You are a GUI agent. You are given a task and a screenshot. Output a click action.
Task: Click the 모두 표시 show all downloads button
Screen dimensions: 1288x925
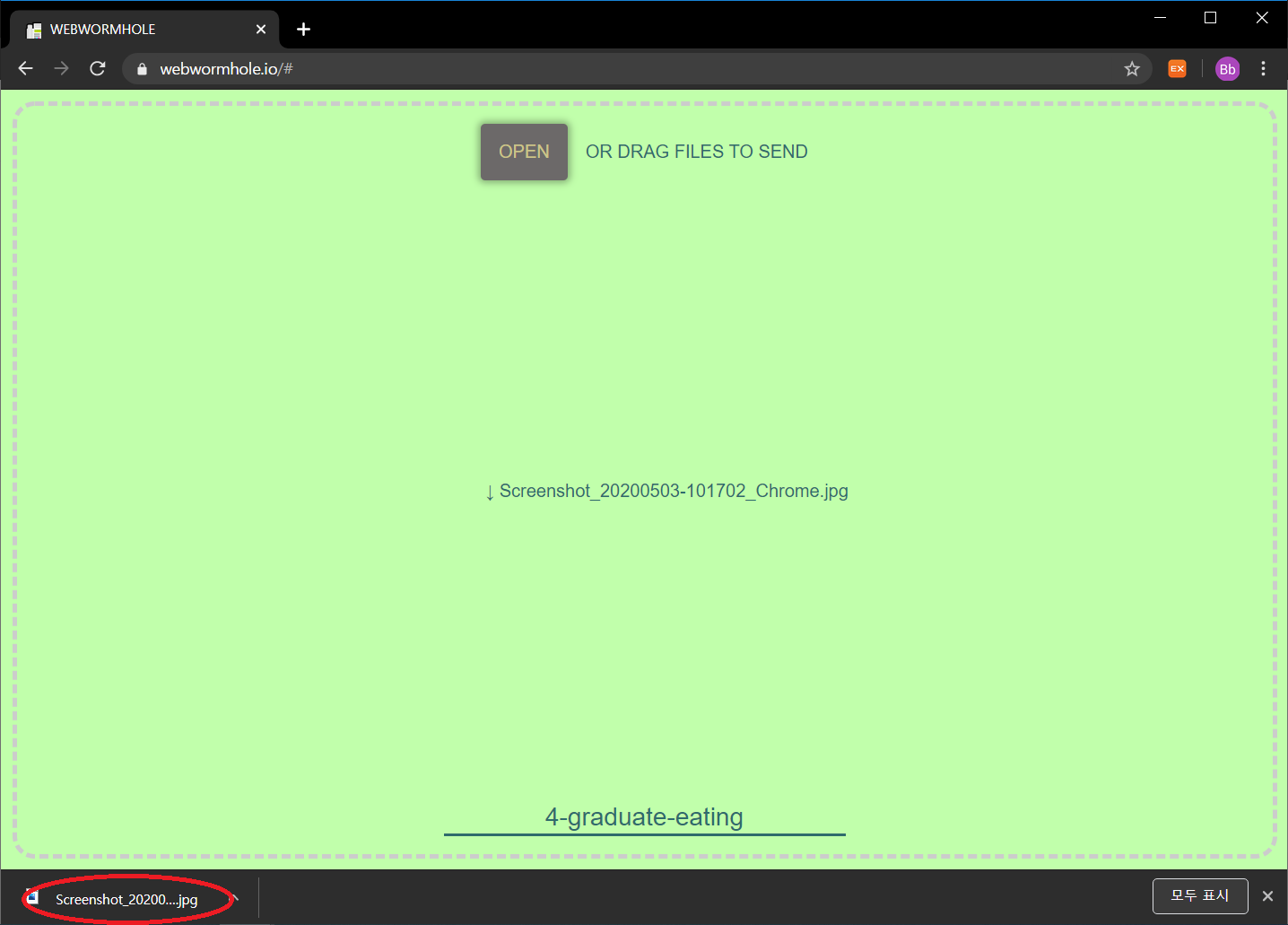(1200, 895)
